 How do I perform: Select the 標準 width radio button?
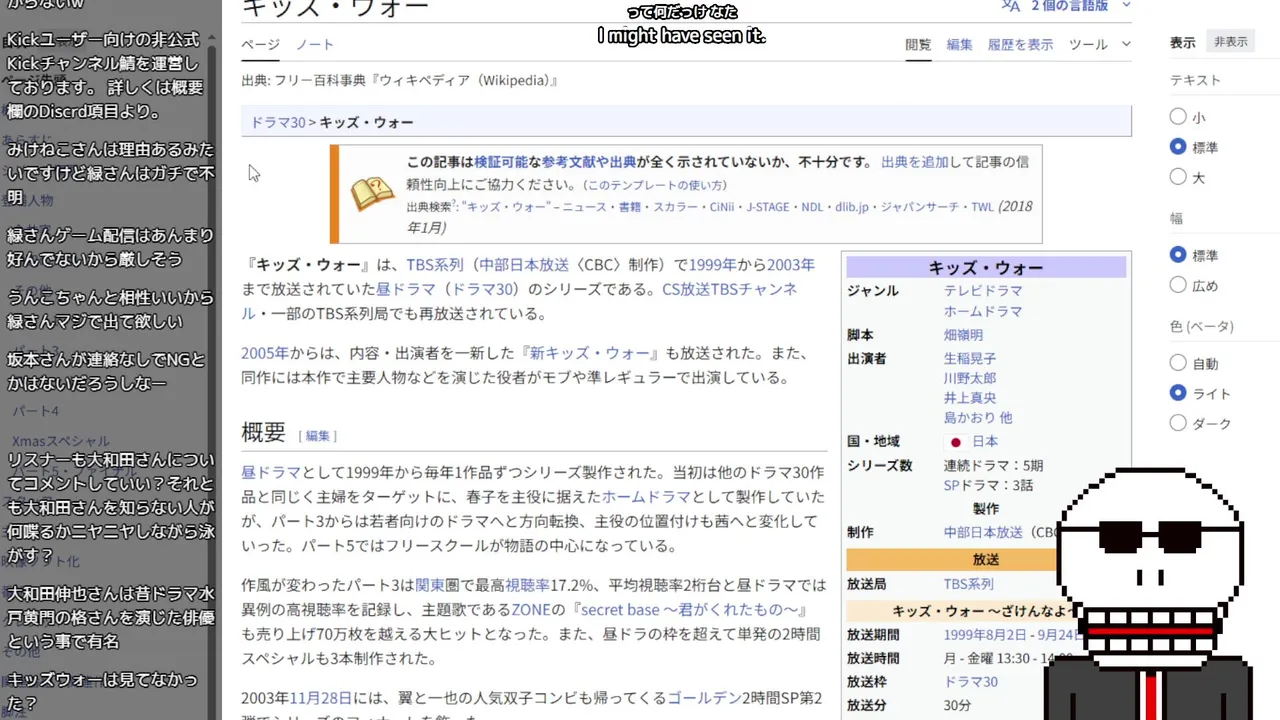click(1178, 255)
